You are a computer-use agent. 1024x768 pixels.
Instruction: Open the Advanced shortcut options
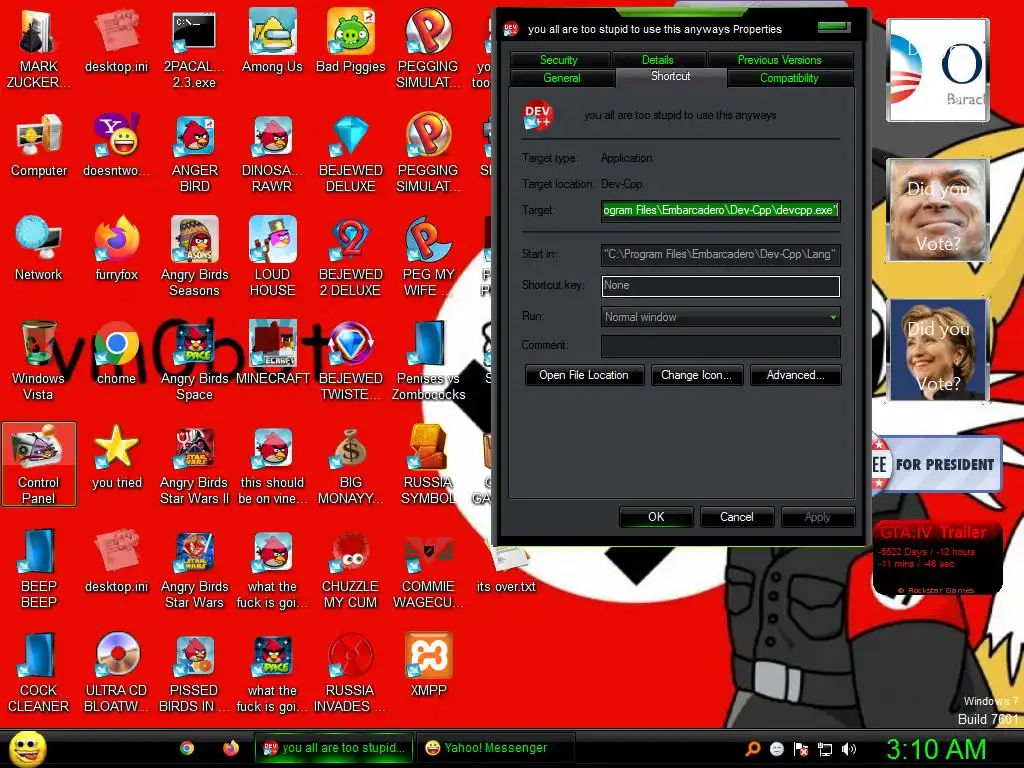pyautogui.click(x=795, y=376)
